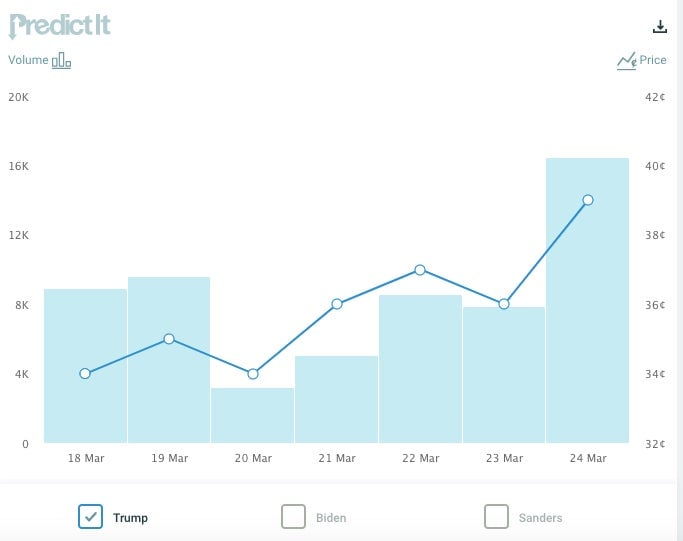The height and width of the screenshot is (541, 683).
Task: Uncheck the Trump checkbox
Action: pyautogui.click(x=91, y=517)
